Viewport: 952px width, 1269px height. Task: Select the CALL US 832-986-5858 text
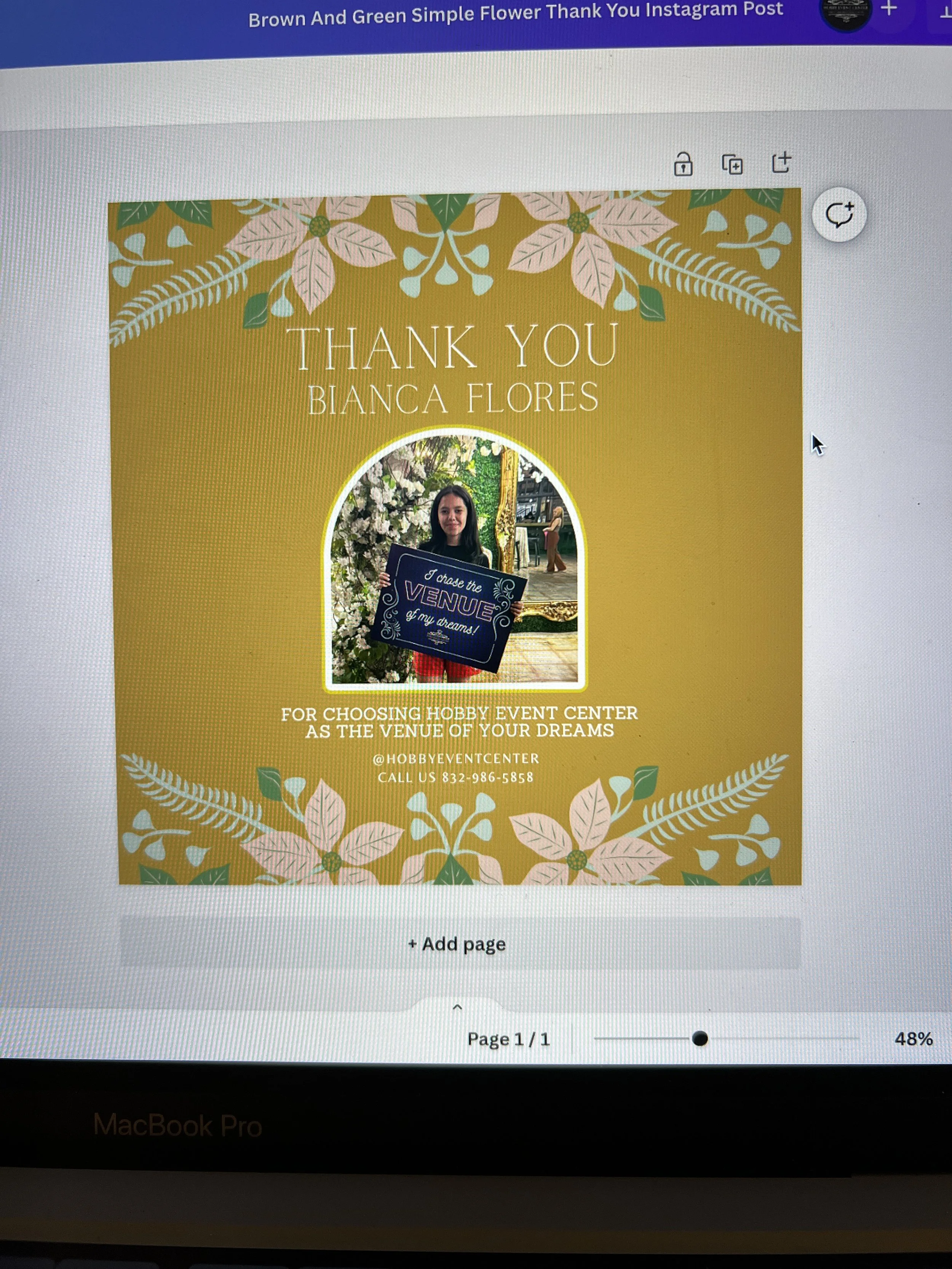tap(456, 777)
